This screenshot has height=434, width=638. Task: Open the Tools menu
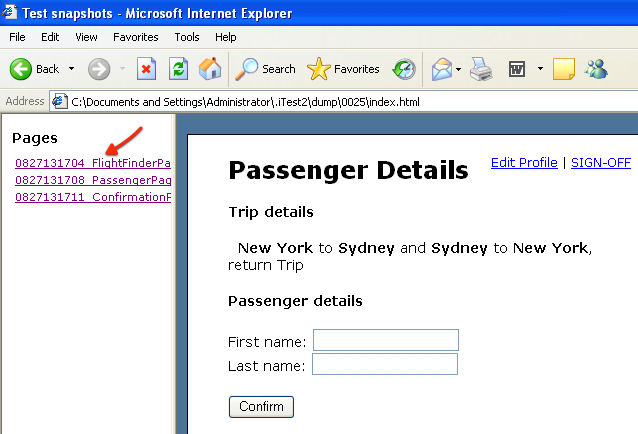click(x=187, y=37)
